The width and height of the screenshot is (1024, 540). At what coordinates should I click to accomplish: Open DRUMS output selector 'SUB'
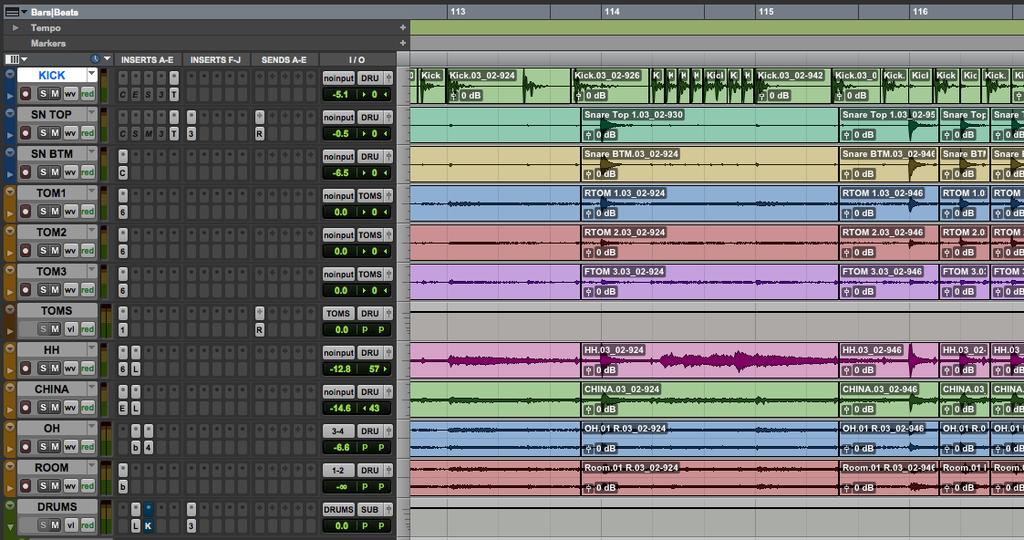[x=370, y=509]
